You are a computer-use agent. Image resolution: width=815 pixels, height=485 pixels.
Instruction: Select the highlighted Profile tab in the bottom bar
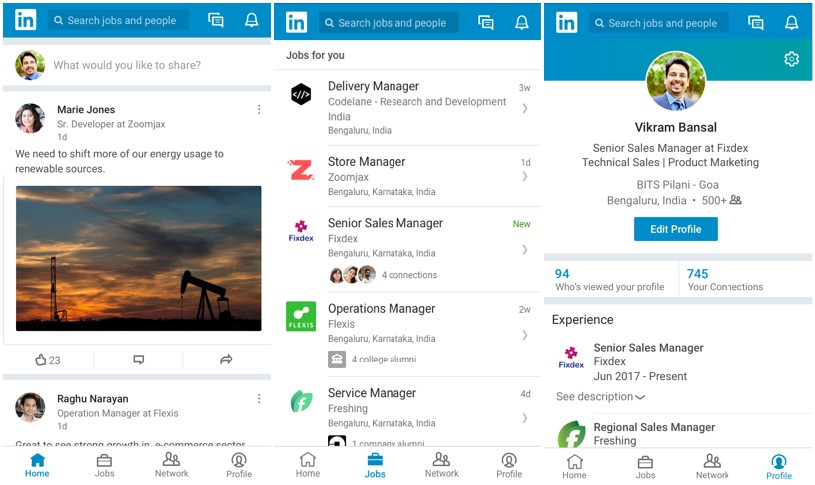click(x=778, y=466)
